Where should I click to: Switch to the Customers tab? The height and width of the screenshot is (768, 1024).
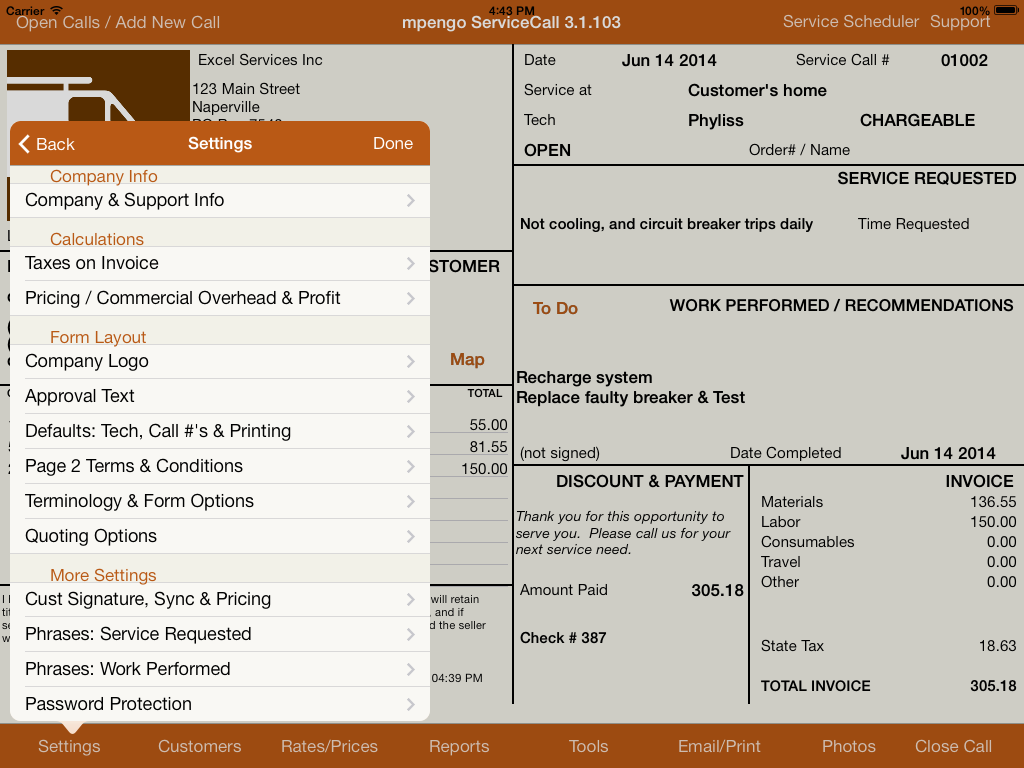tap(200, 746)
